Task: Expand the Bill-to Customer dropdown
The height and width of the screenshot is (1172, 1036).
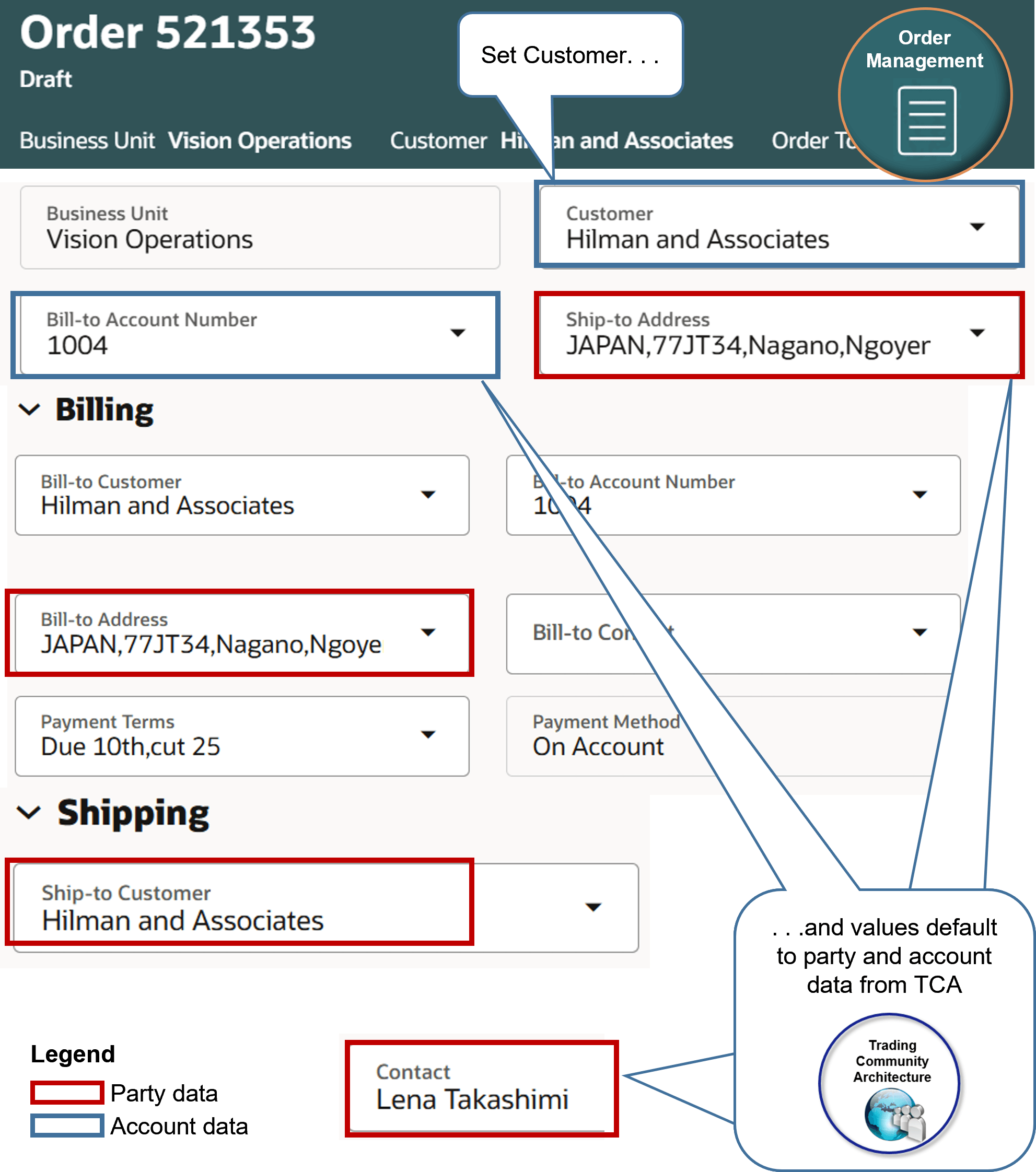Action: (428, 494)
